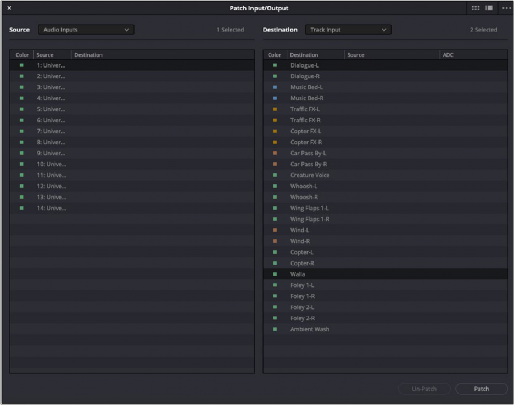Screen dimensions: 514x405
Task: Select source input 14: Unive...
Action: click(132, 208)
